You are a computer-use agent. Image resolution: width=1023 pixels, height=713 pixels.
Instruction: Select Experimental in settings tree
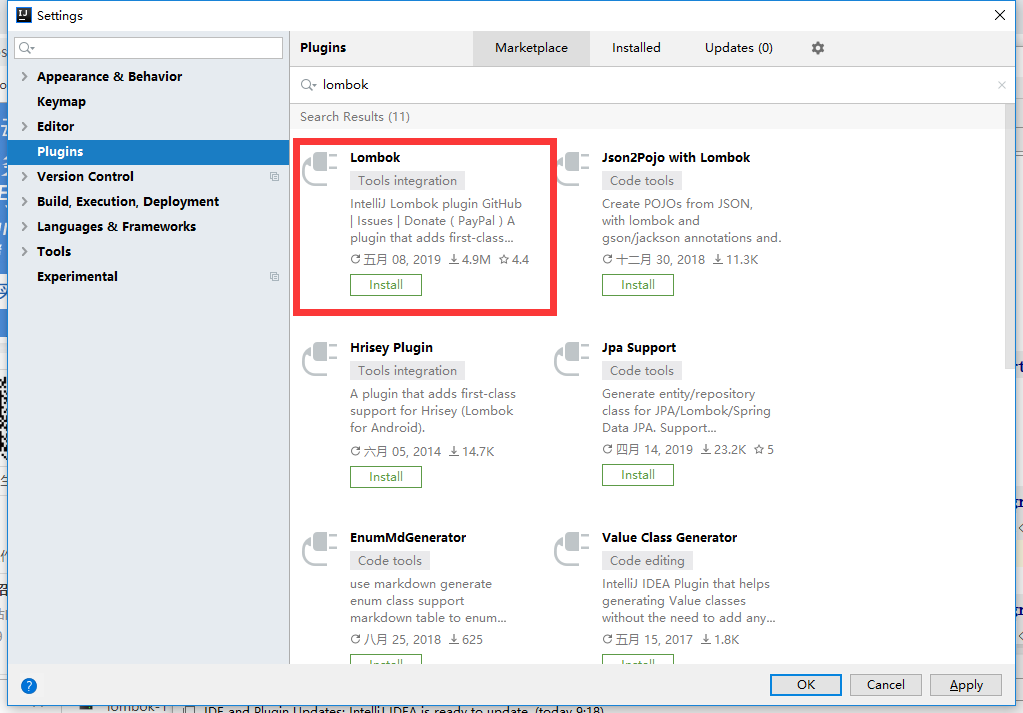(x=77, y=277)
